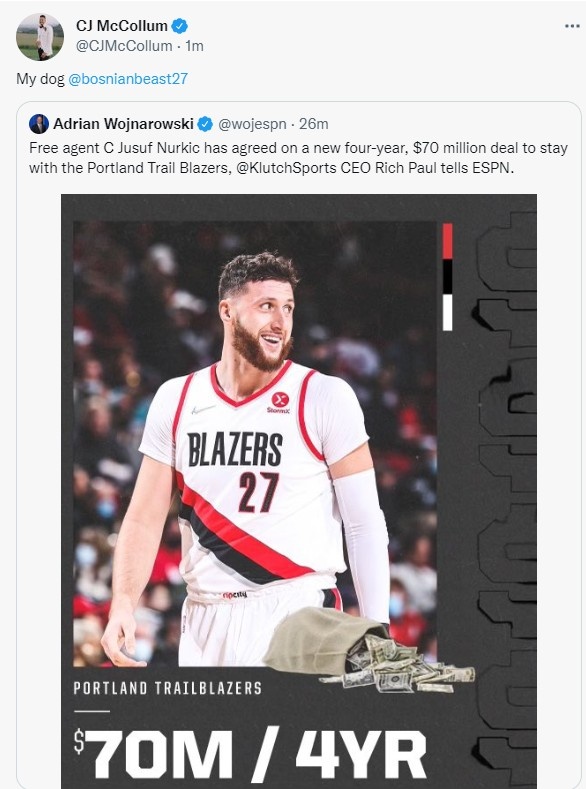Viewport: 586px width, 789px height.
Task: Click the 'My dog' tweet text
Action: (40, 79)
